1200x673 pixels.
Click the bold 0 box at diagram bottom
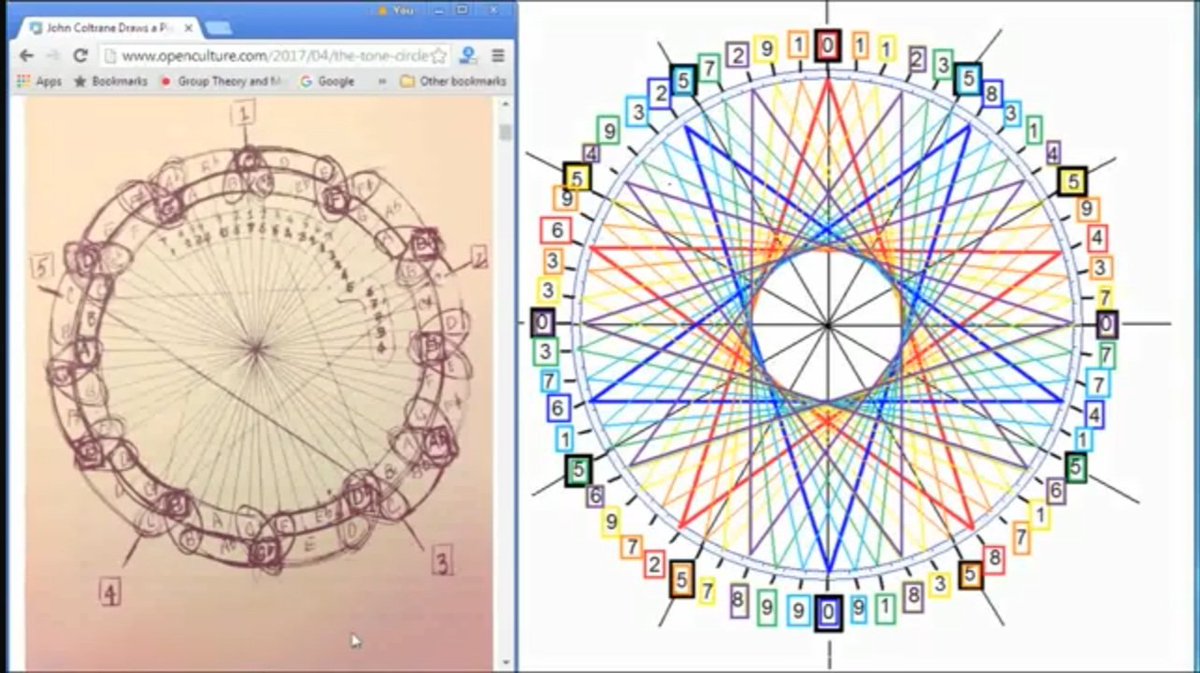[827, 612]
